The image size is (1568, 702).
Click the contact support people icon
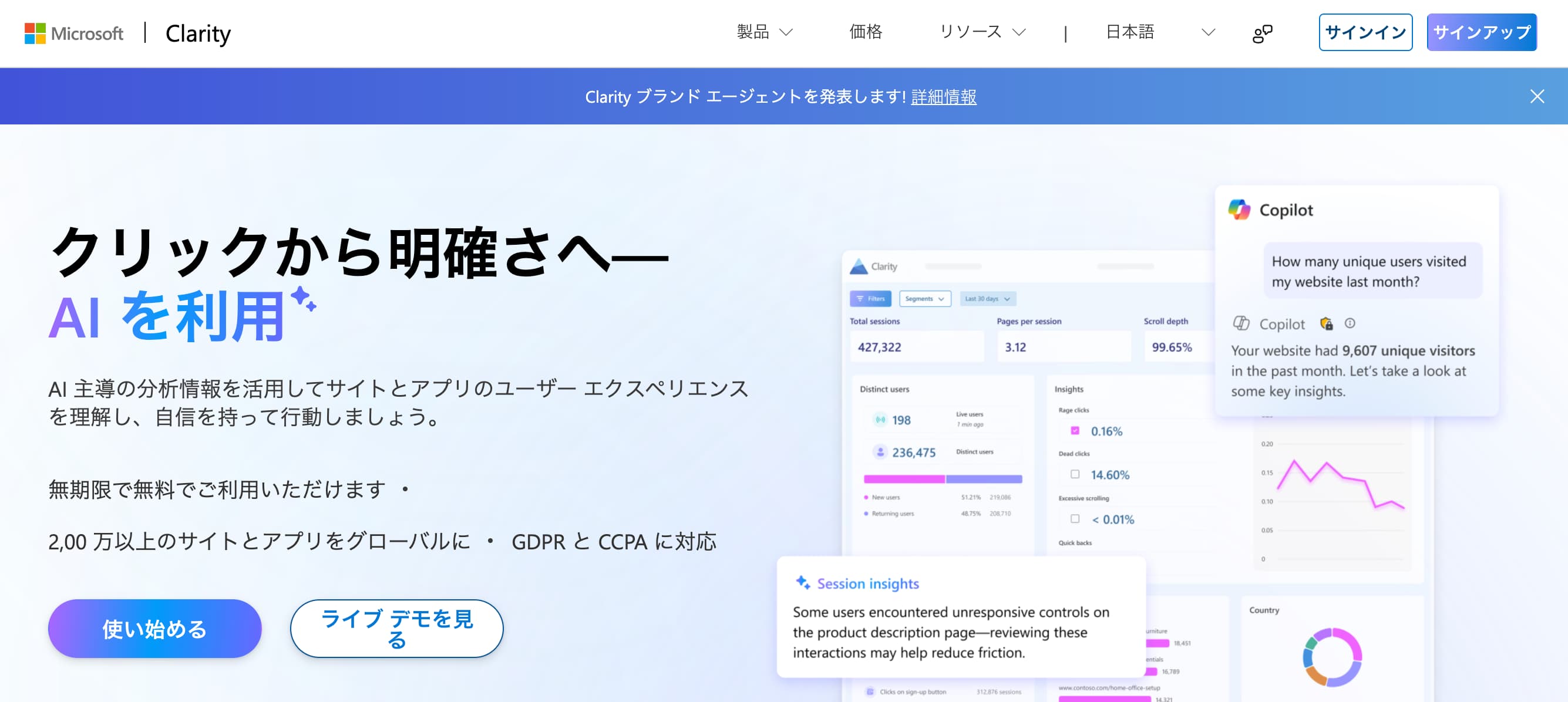click(x=1263, y=33)
